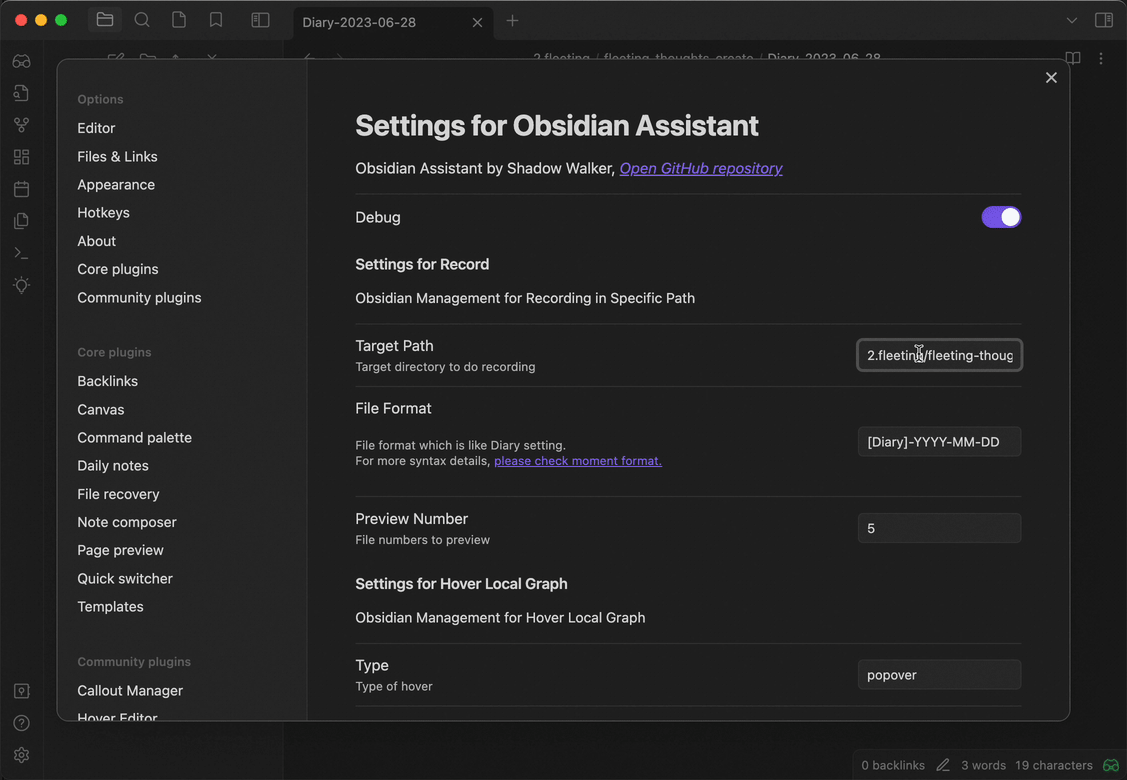Click the templates copy ribbon icon
The width and height of the screenshot is (1127, 780).
[22, 221]
